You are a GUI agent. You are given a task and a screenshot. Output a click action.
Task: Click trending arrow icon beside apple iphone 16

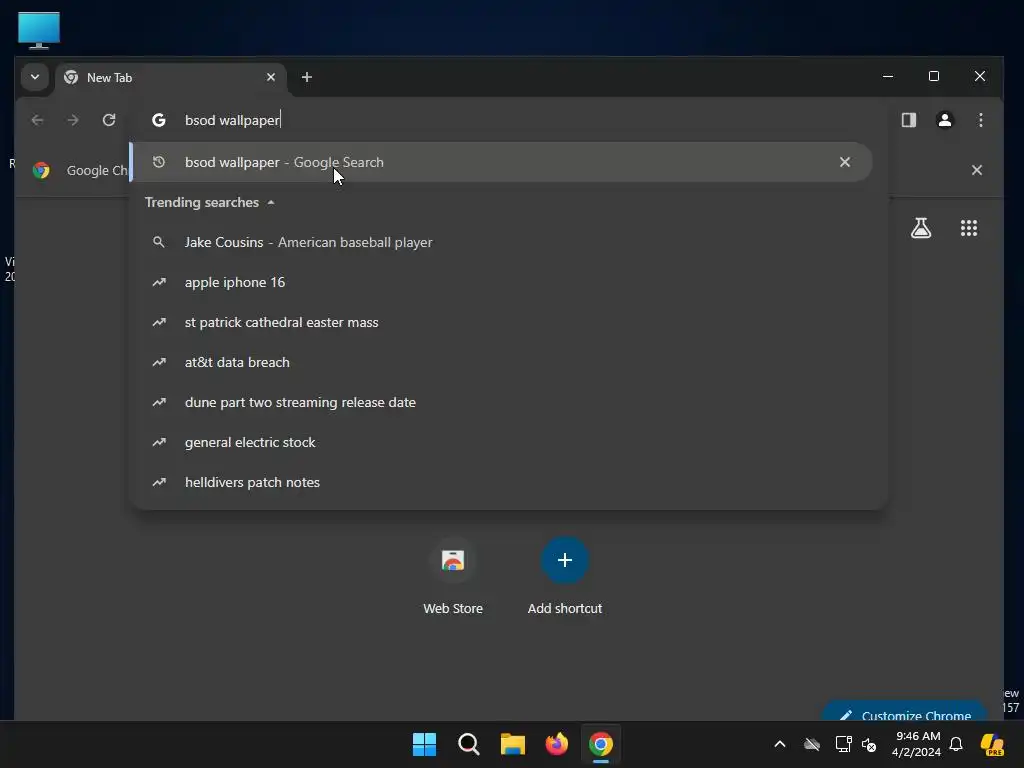[x=159, y=282]
